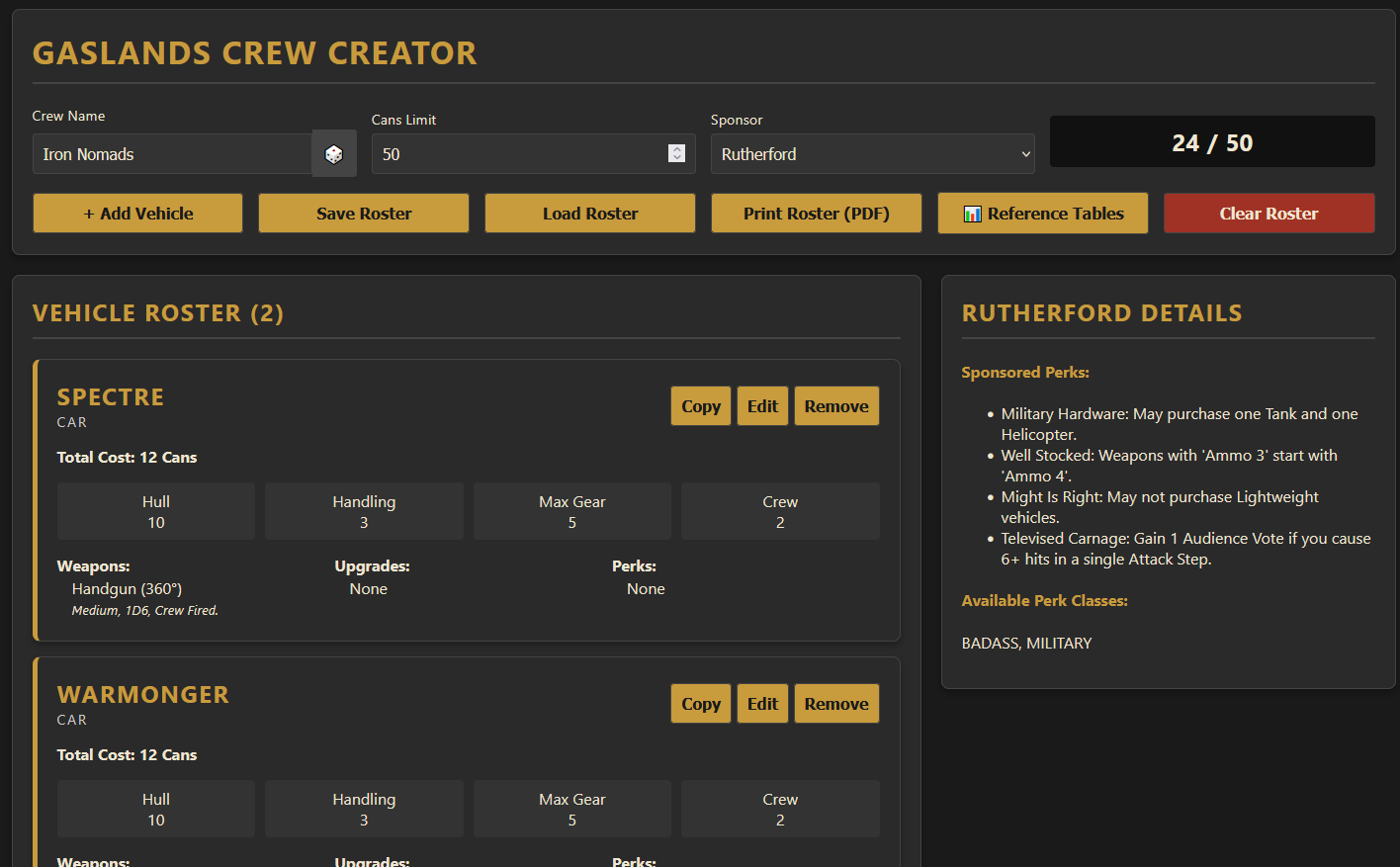Click Print Roster (PDF) button

[816, 214]
